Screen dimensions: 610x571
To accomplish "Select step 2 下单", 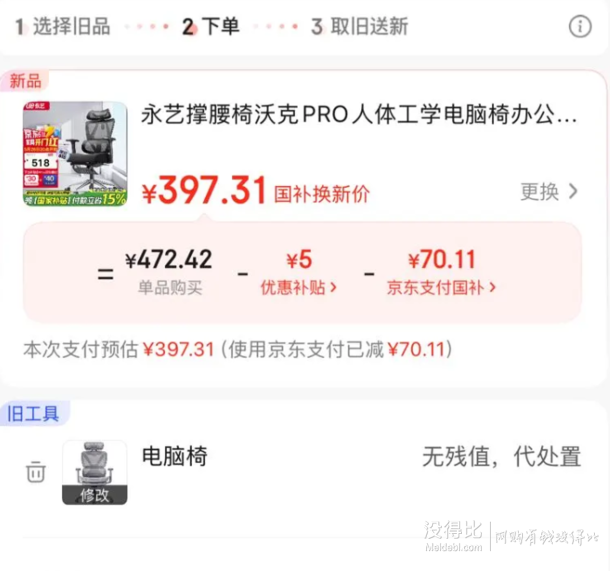I will pos(210,26).
